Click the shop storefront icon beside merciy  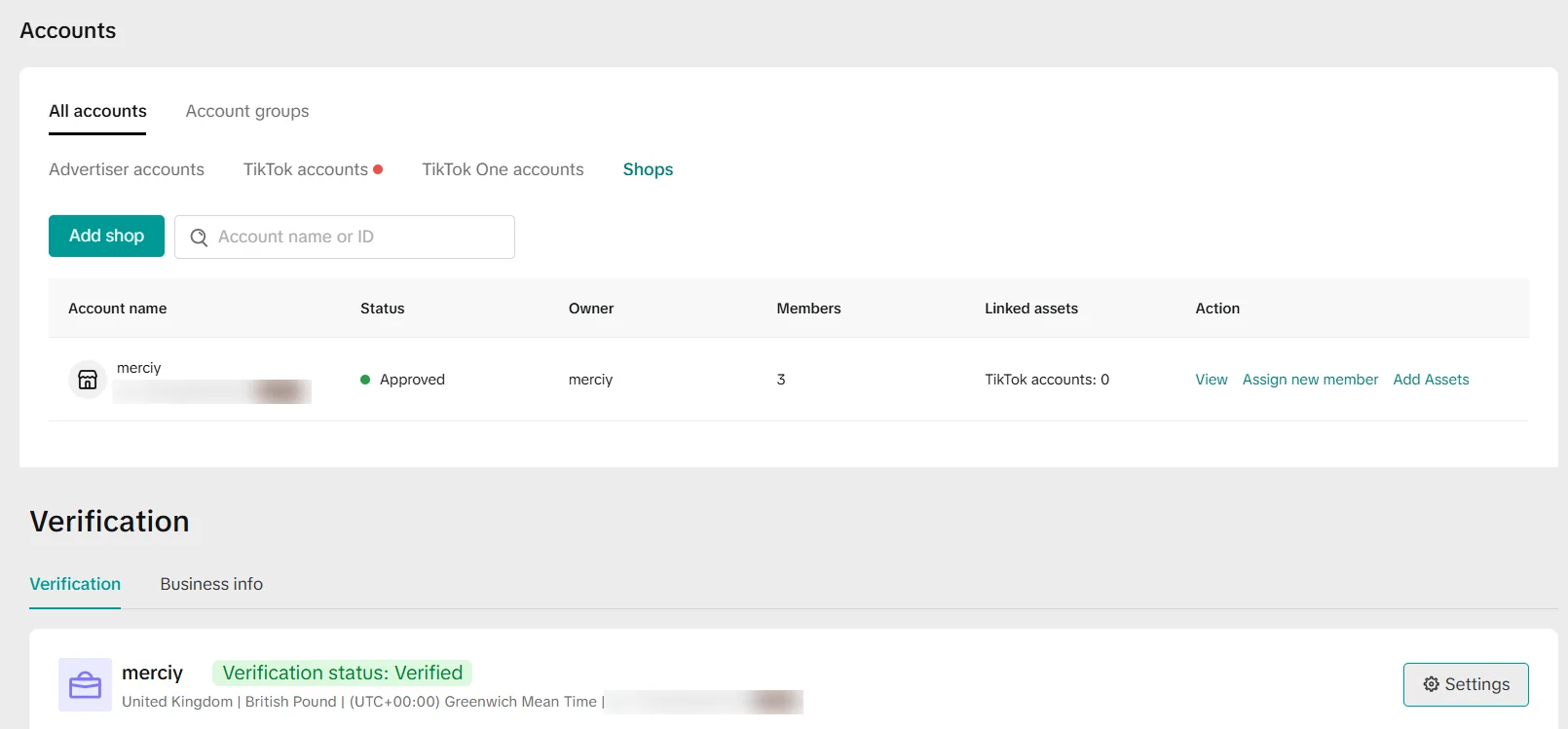tap(88, 380)
